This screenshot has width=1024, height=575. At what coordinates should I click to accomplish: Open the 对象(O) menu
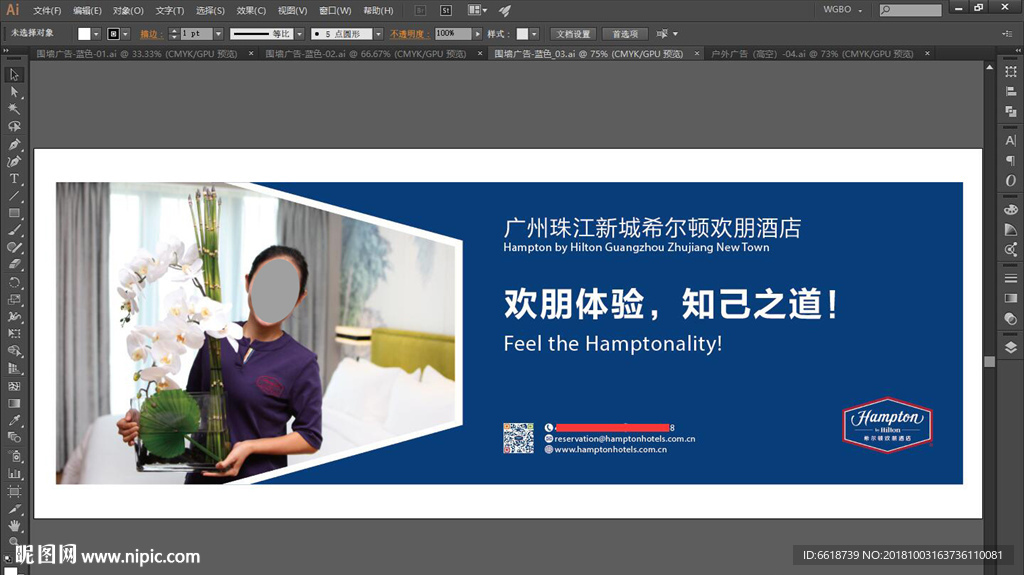pyautogui.click(x=128, y=10)
